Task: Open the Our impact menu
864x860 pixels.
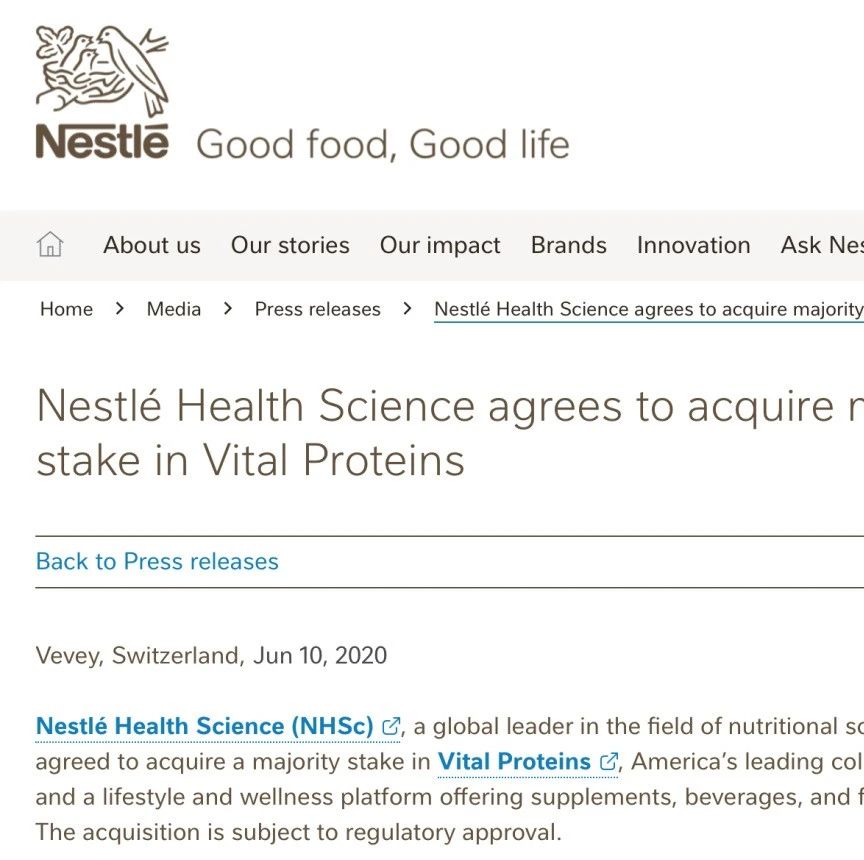Action: (x=440, y=245)
